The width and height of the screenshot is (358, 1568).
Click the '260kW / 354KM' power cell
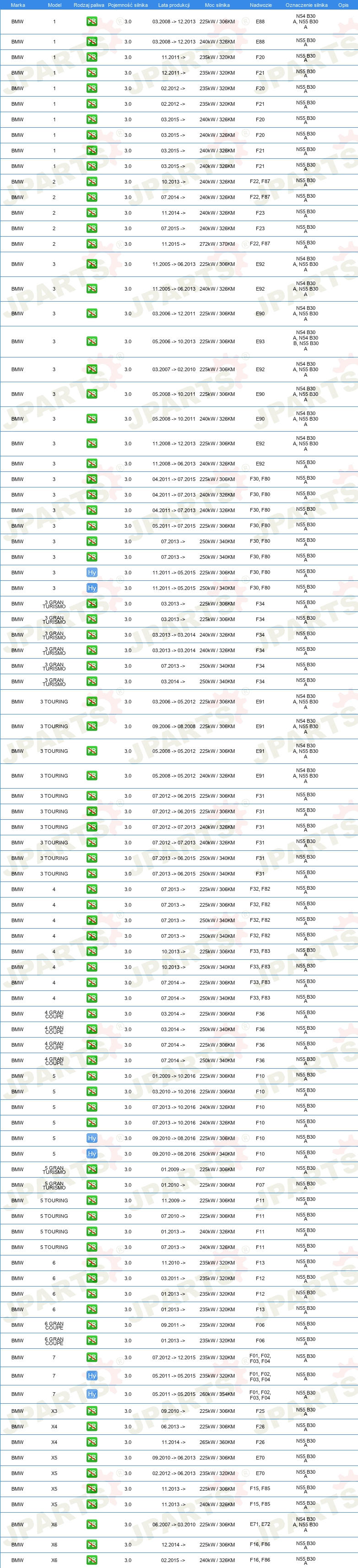217,1394
